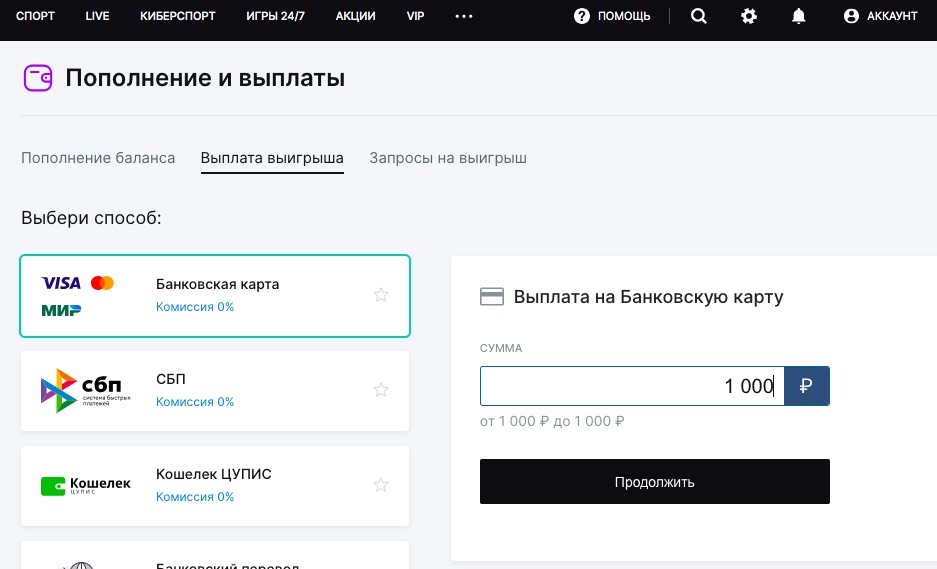
Task: Click Комиссия 0% under Банковская карта
Action: tap(195, 307)
